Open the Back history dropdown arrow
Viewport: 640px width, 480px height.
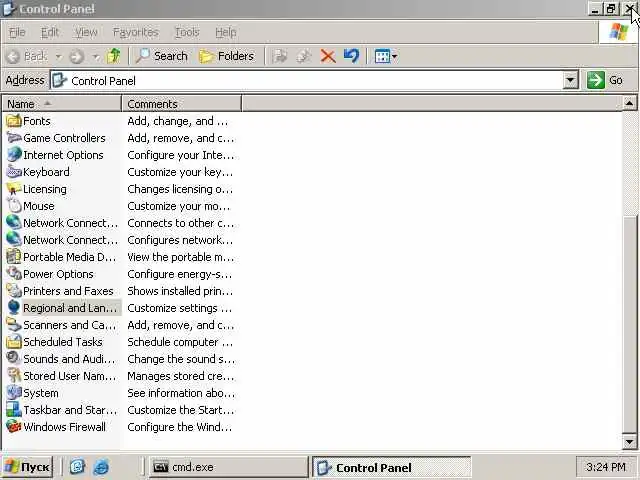pos(59,56)
